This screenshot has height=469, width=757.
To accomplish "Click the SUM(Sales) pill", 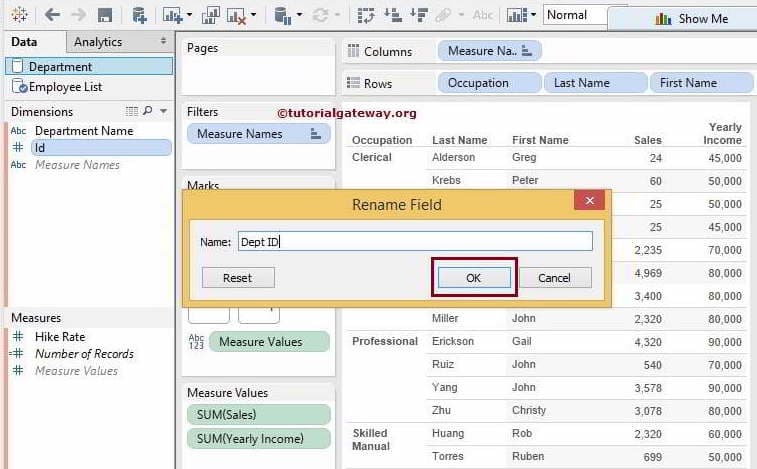I will pyautogui.click(x=259, y=414).
